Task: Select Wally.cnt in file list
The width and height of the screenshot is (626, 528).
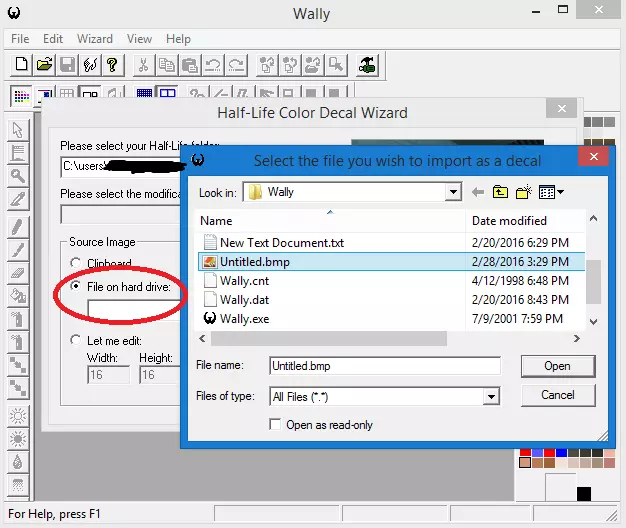Action: coord(391,281)
